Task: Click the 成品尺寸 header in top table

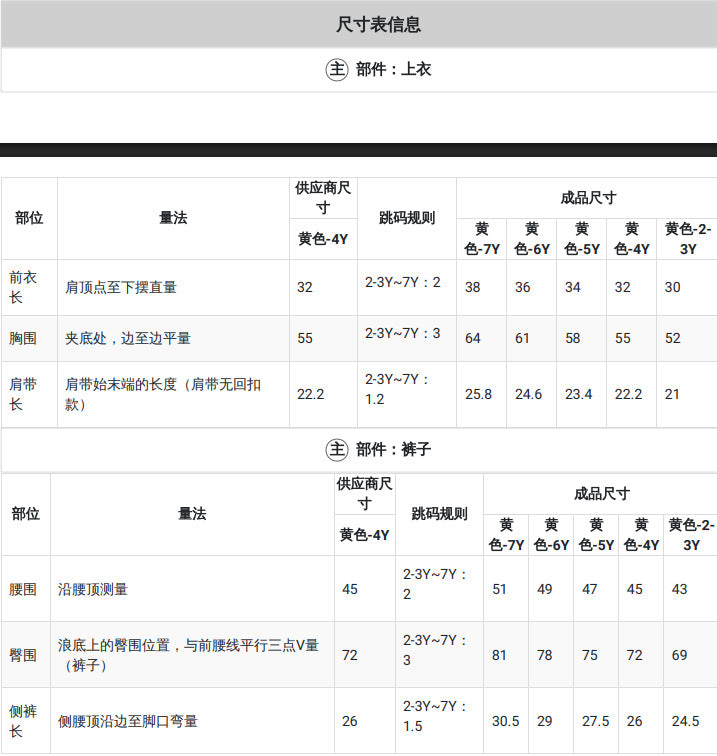Action: click(588, 198)
